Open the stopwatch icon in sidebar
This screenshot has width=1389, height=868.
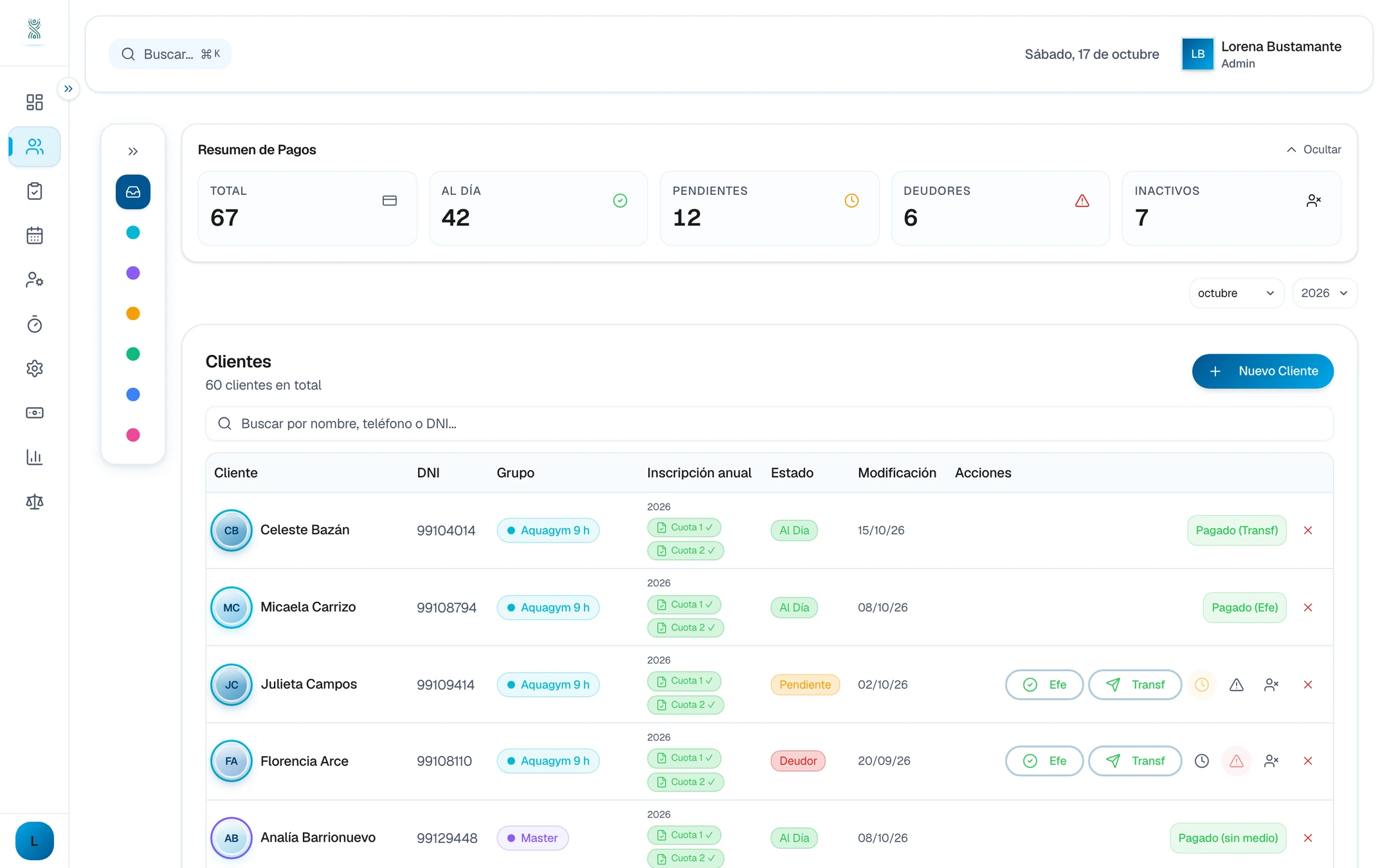pyautogui.click(x=35, y=324)
